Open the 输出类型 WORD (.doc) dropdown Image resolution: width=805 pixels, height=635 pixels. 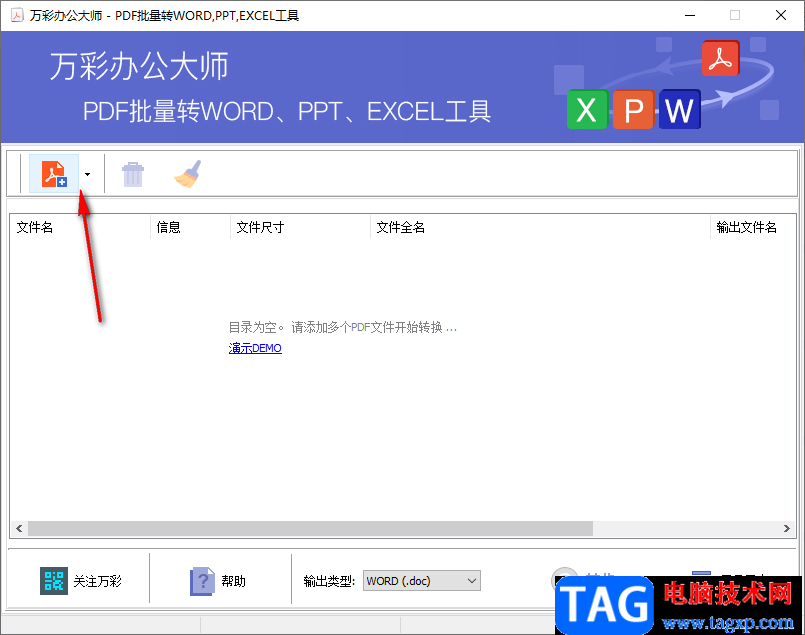click(x=421, y=581)
